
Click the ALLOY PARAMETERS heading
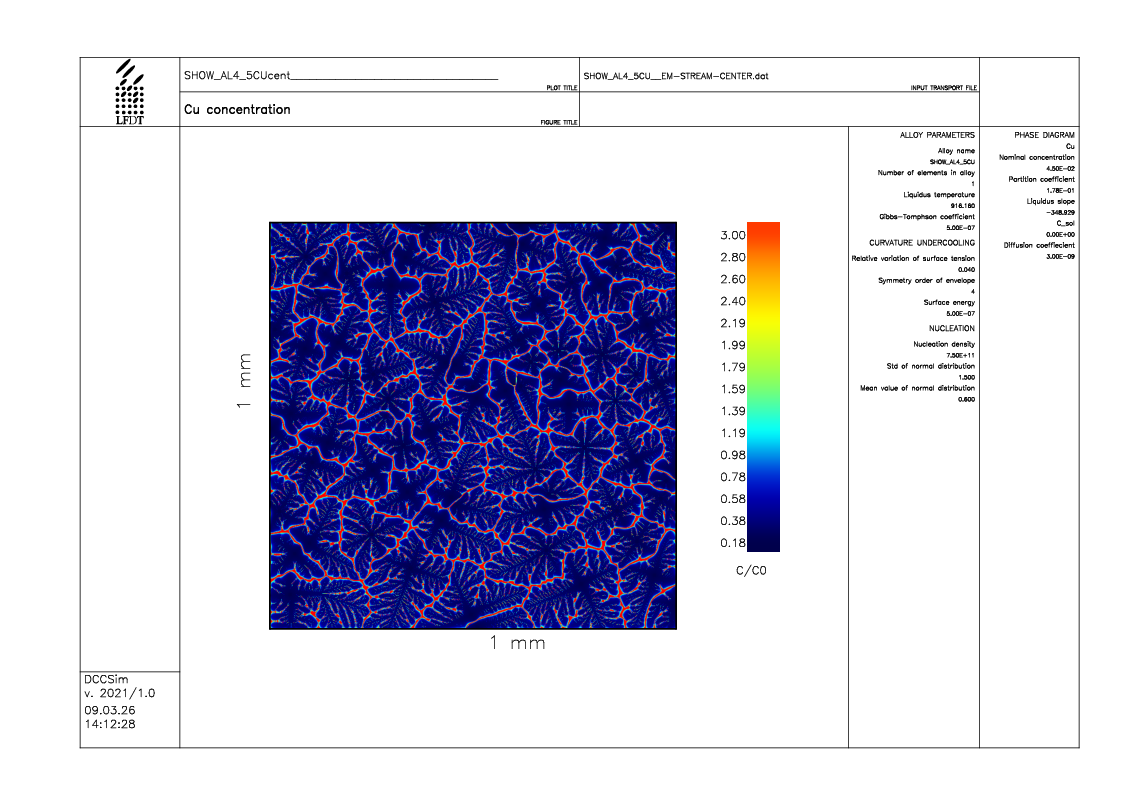click(937, 134)
